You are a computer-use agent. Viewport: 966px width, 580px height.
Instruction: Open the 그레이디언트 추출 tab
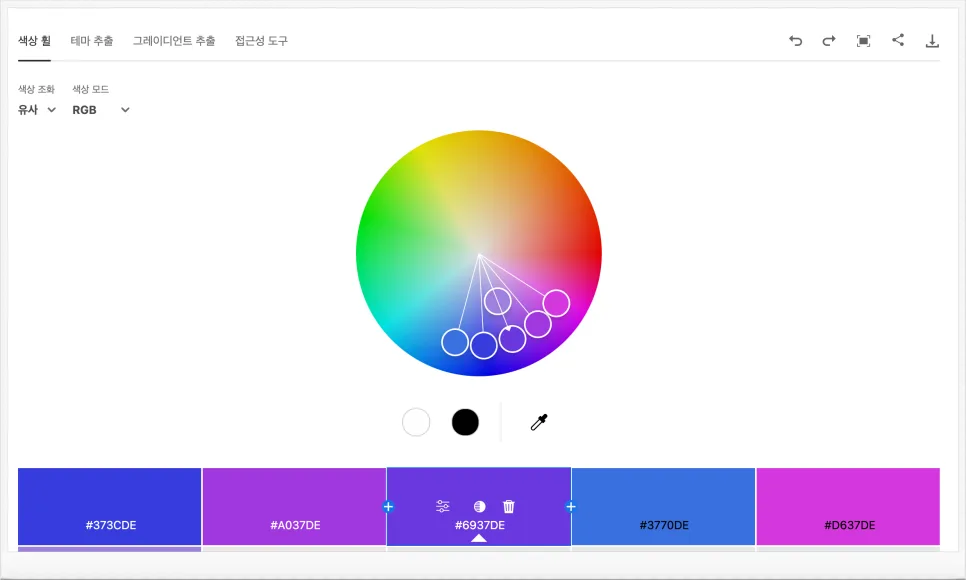[x=174, y=41]
